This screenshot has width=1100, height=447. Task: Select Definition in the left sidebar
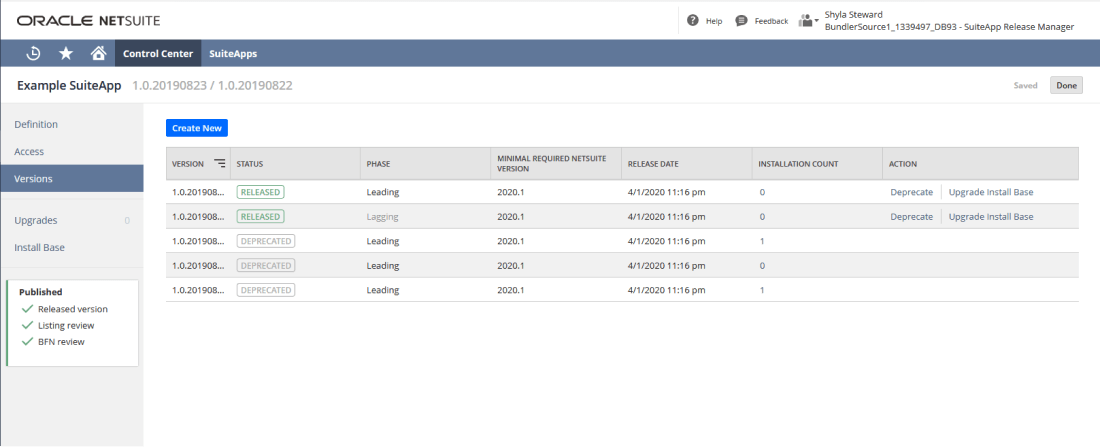36,124
